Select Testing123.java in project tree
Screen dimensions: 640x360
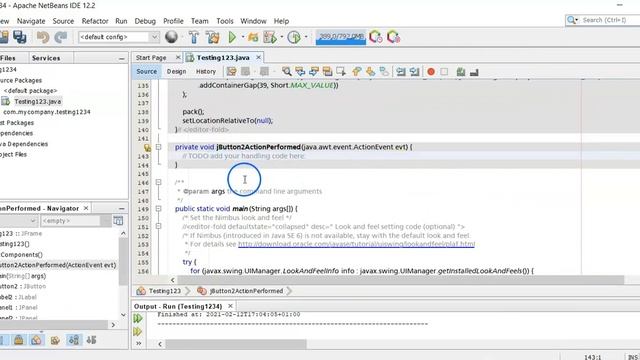point(38,101)
